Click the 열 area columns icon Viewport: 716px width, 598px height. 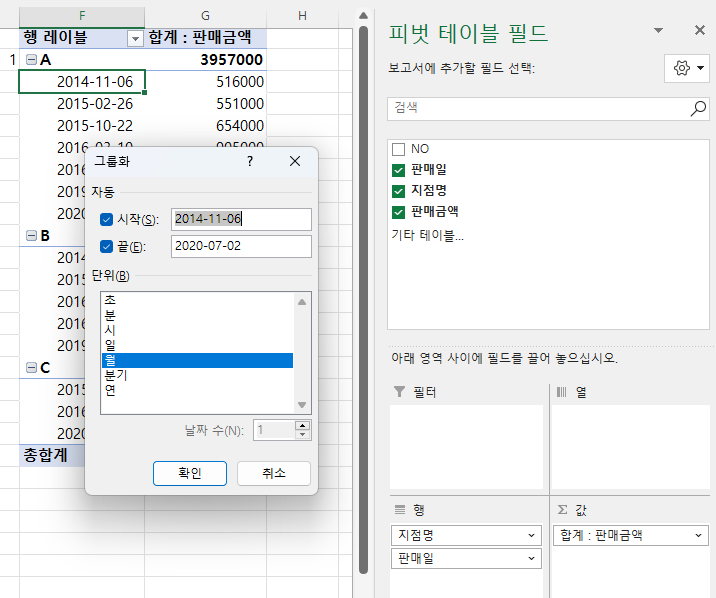561,392
